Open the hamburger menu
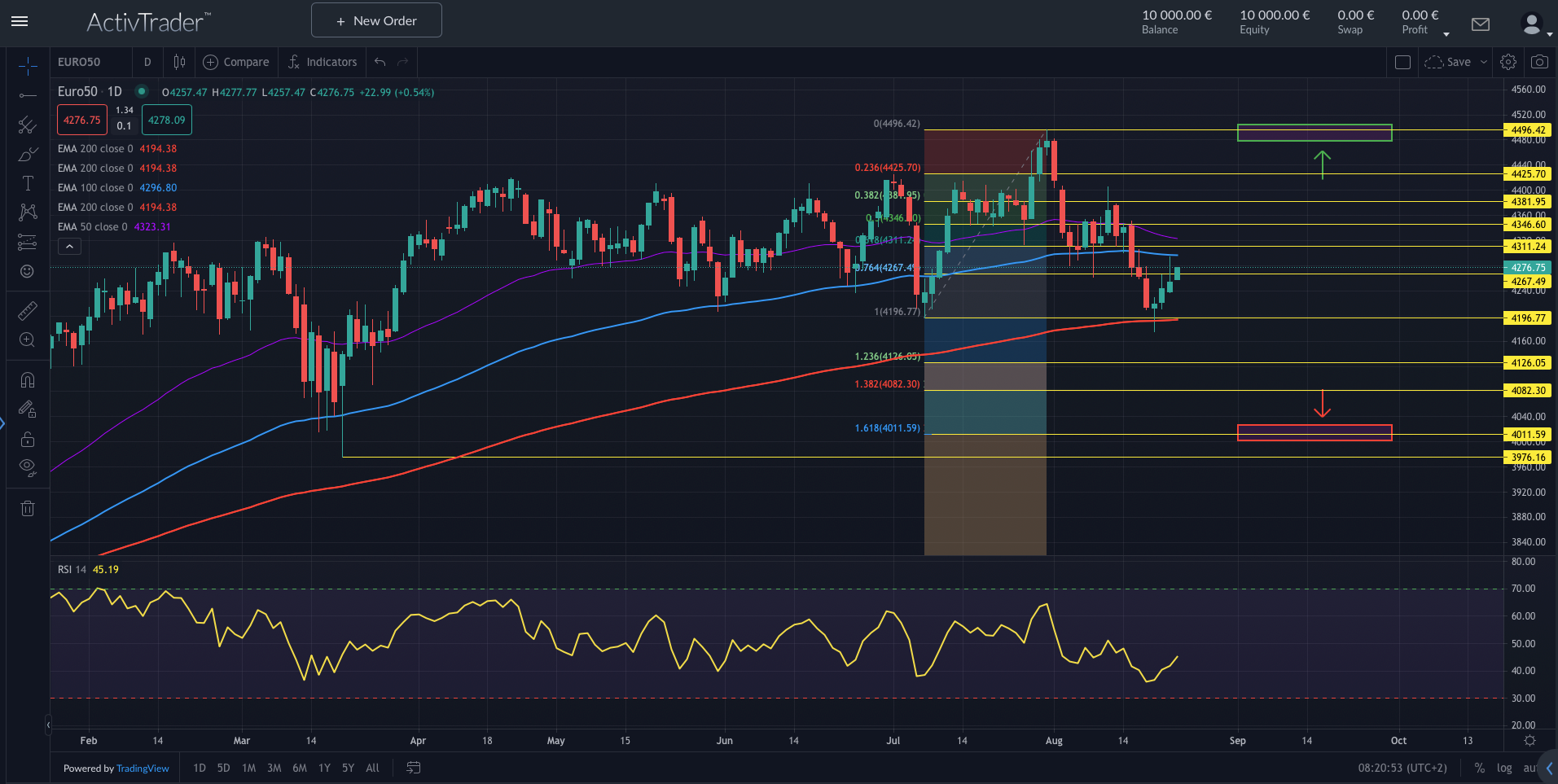The width and height of the screenshot is (1558, 784). (x=20, y=21)
